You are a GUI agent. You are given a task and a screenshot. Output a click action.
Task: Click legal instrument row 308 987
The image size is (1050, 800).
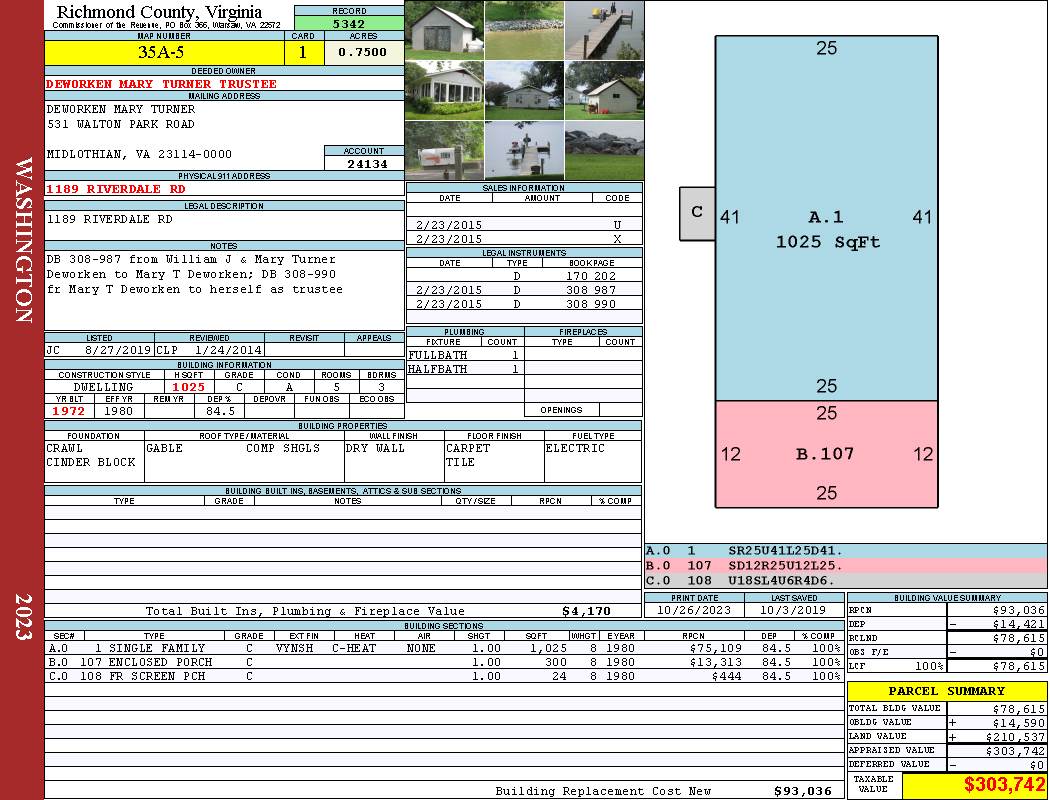point(524,290)
